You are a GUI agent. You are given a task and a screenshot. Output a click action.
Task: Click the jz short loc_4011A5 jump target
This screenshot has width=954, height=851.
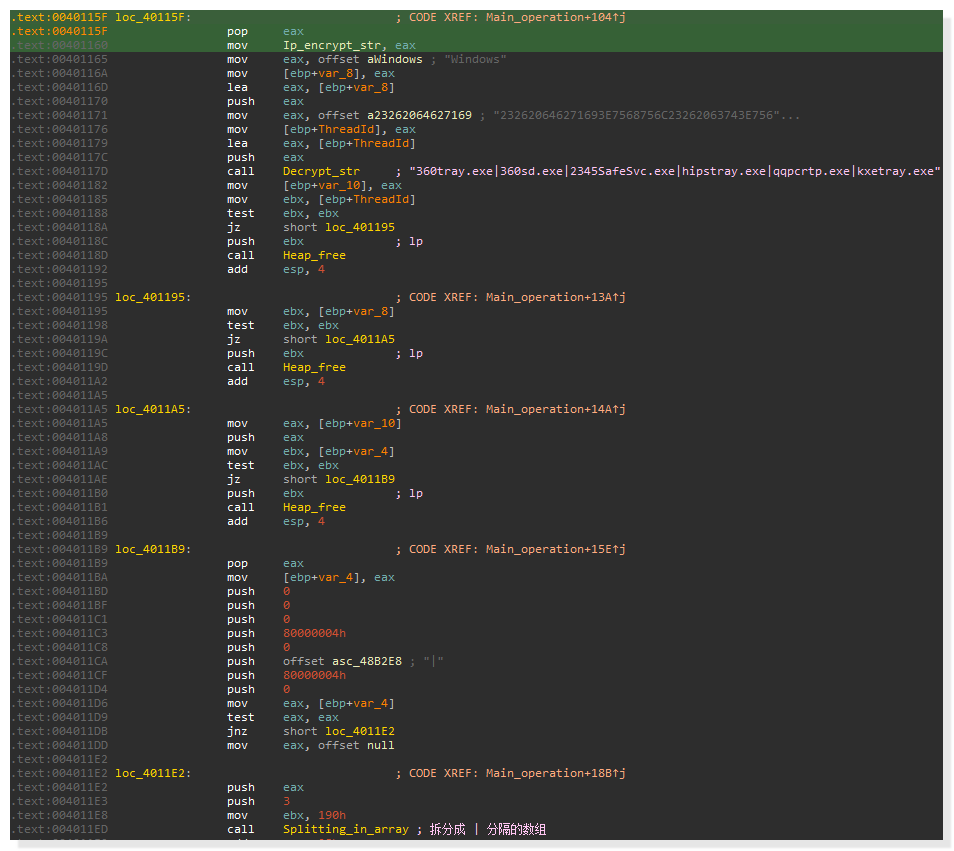[360, 339]
